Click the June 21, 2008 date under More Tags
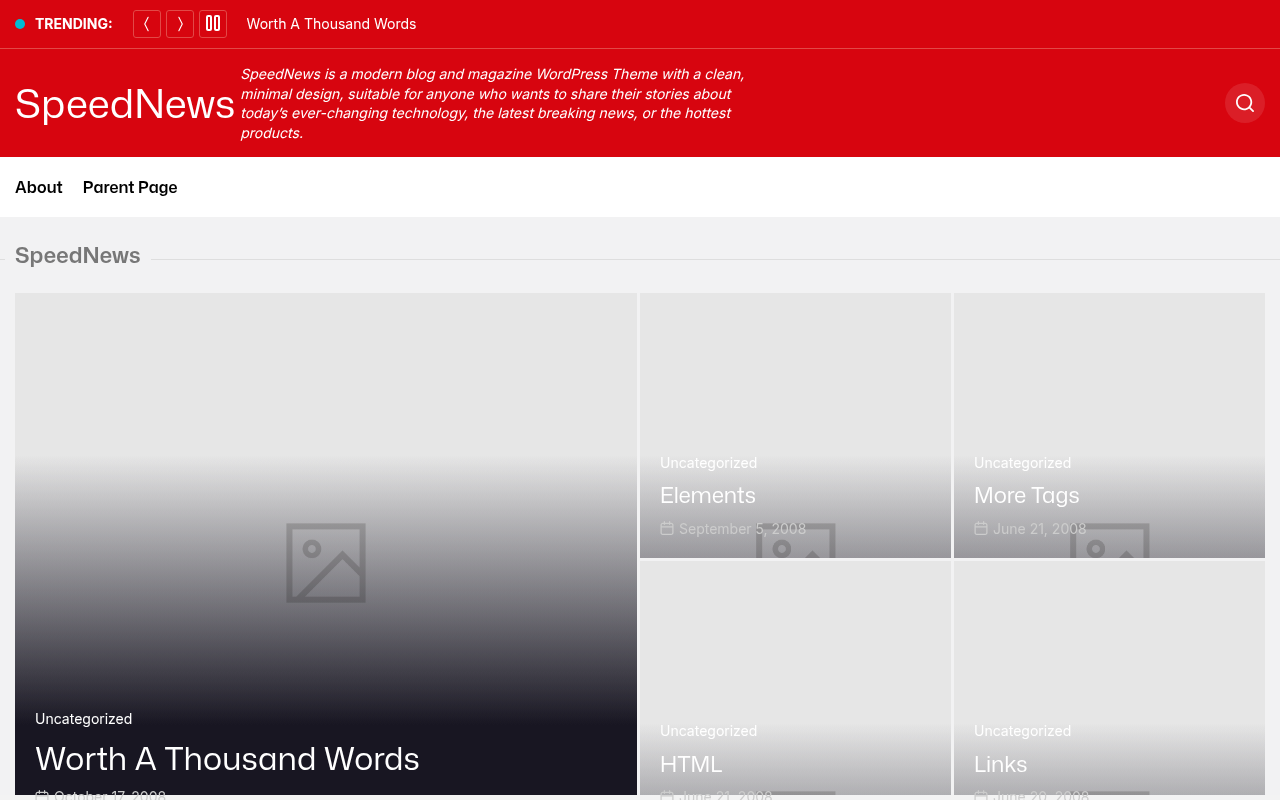Screen dimensions: 1280x800 point(1039,529)
